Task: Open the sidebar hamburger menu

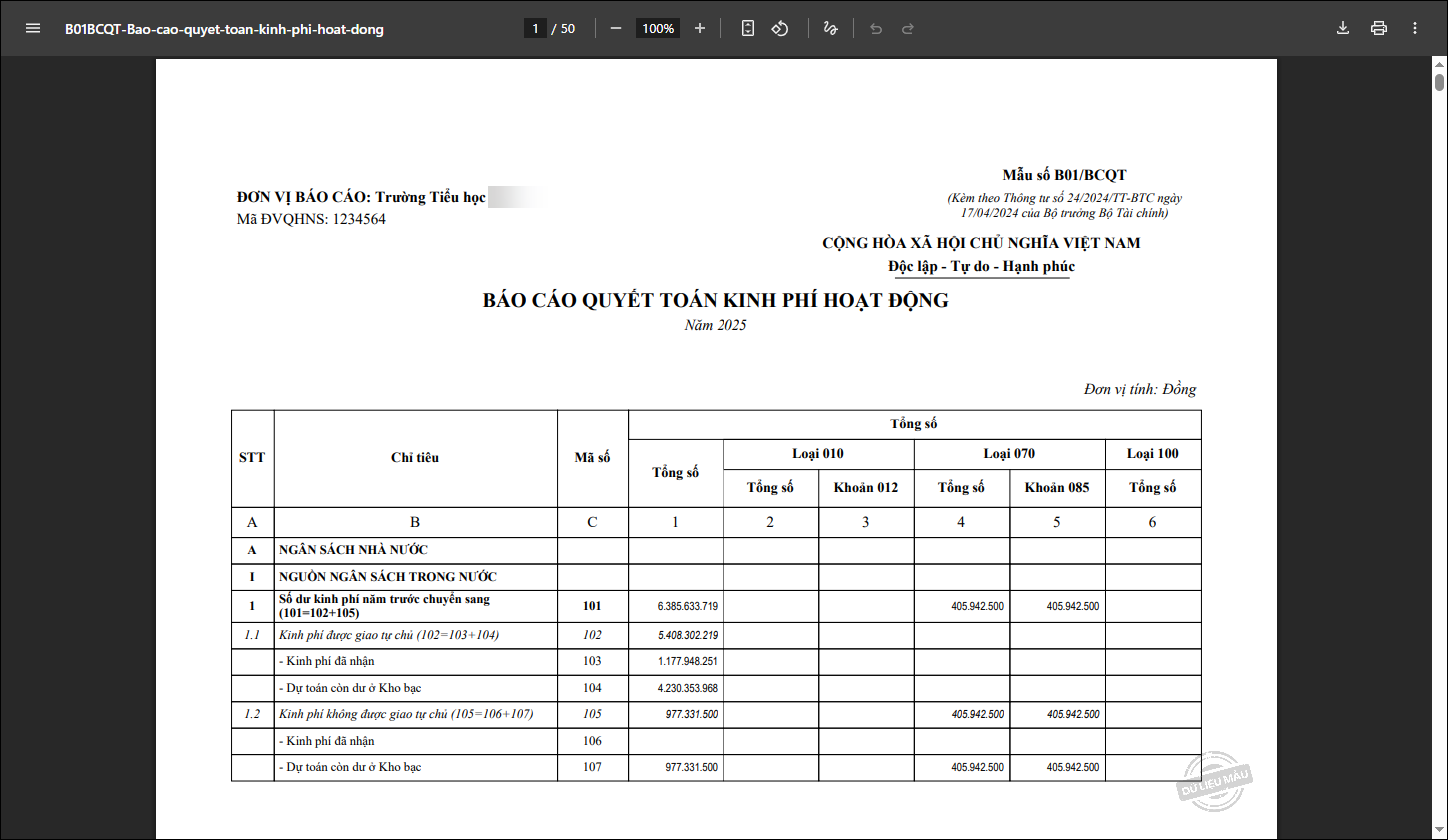Action: pos(33,28)
